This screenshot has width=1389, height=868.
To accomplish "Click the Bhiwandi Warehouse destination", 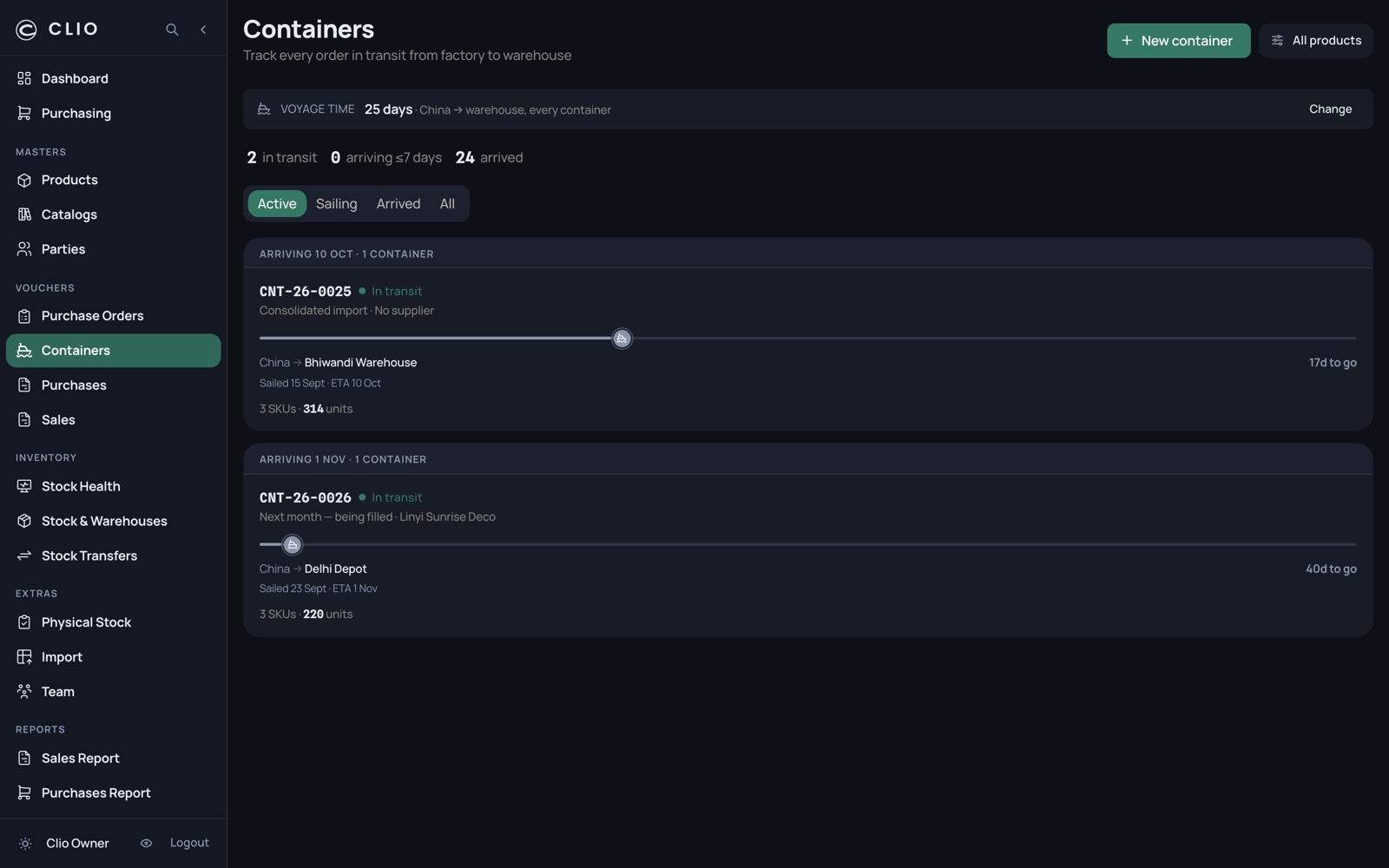I will tap(360, 363).
